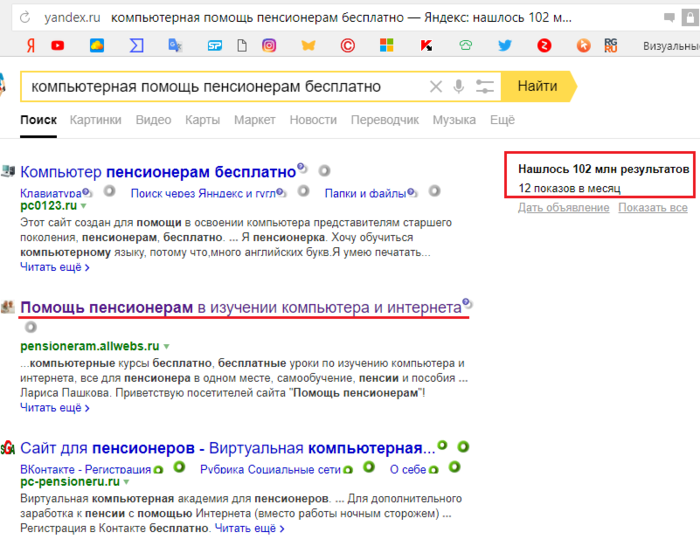Expand the pc0123.ru dropdown arrow
Viewport: 700px width, 546px height.
[x=83, y=206]
